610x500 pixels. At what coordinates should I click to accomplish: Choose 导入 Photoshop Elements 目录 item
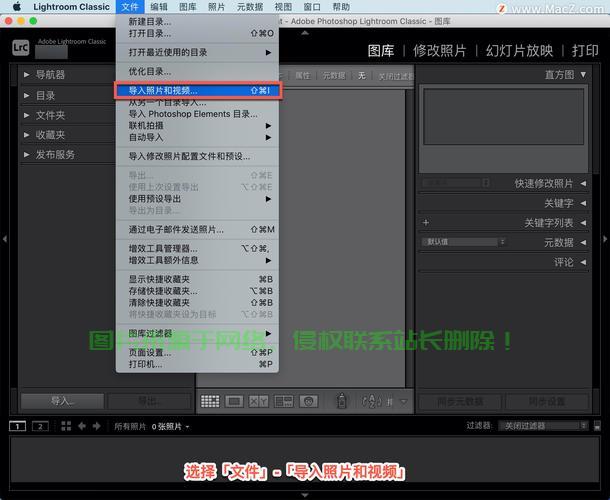[198, 114]
